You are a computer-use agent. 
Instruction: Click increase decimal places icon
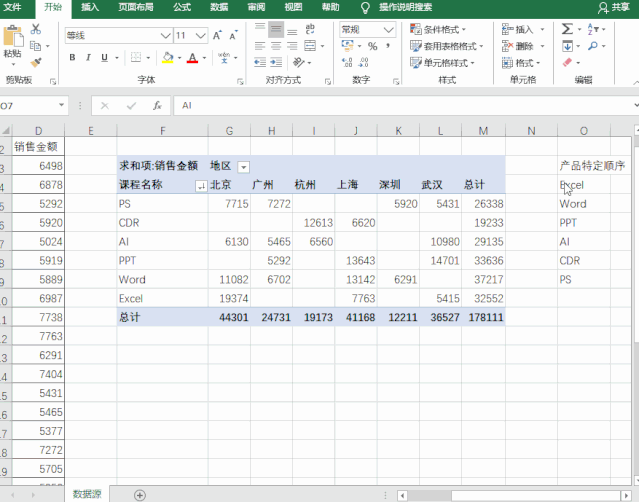click(x=347, y=62)
